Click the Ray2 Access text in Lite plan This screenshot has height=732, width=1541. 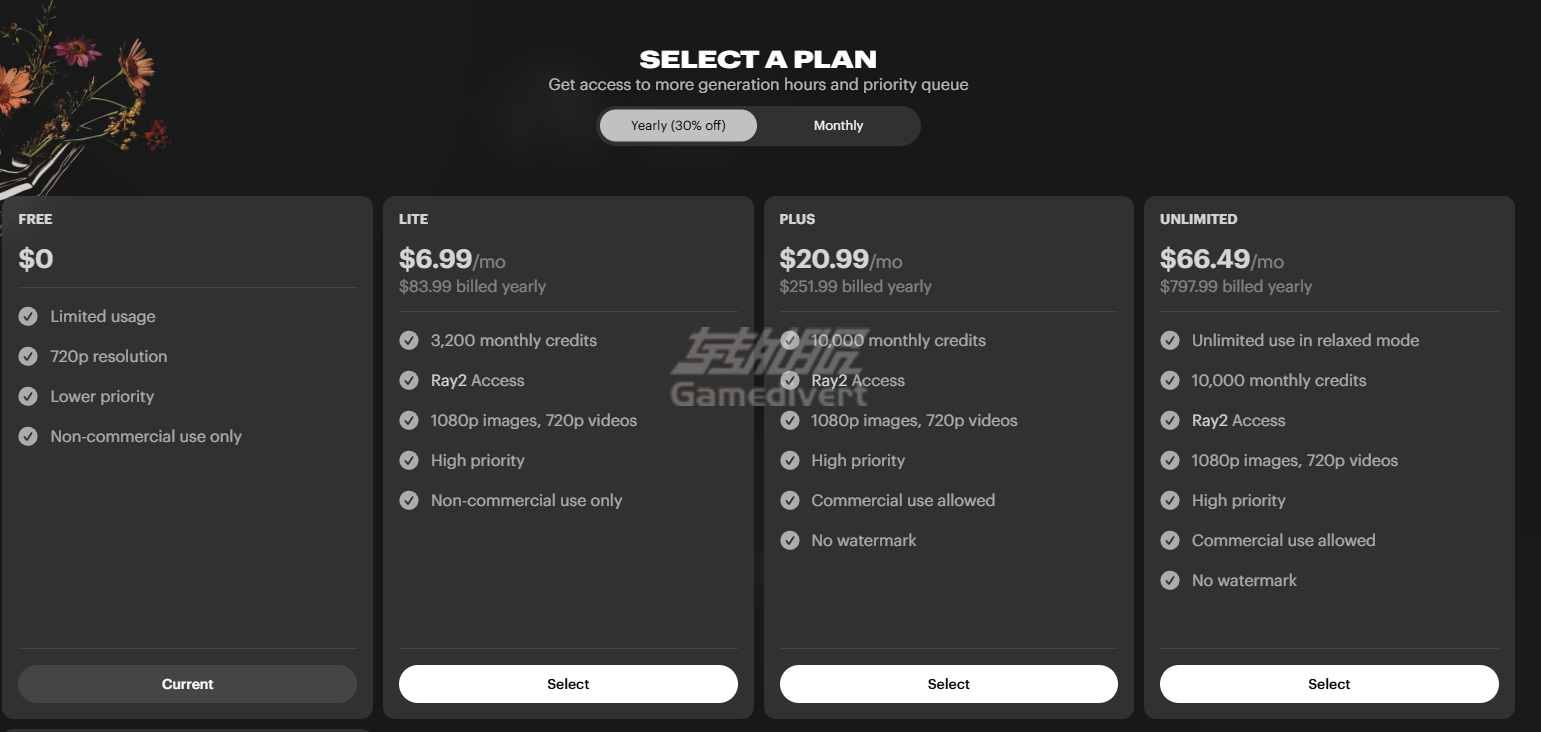click(x=477, y=380)
